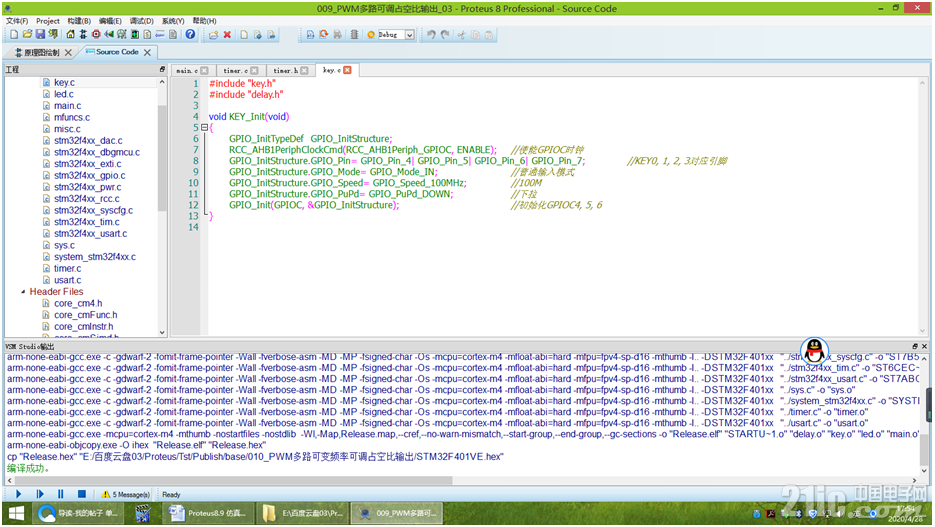Close the 原理图绘制 tab
Viewport: 935px width, 527px height.
pyautogui.click(x=69, y=52)
